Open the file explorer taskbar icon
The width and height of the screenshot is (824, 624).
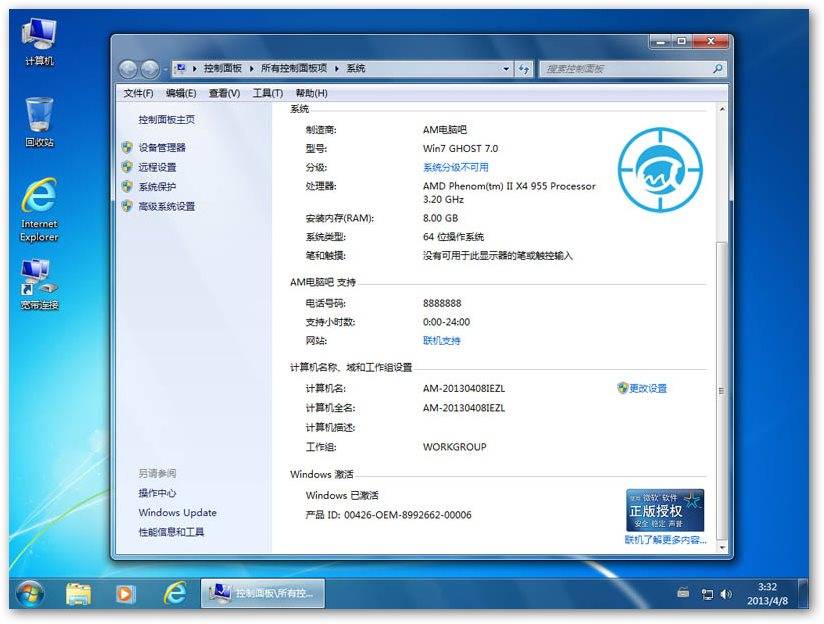(x=78, y=594)
